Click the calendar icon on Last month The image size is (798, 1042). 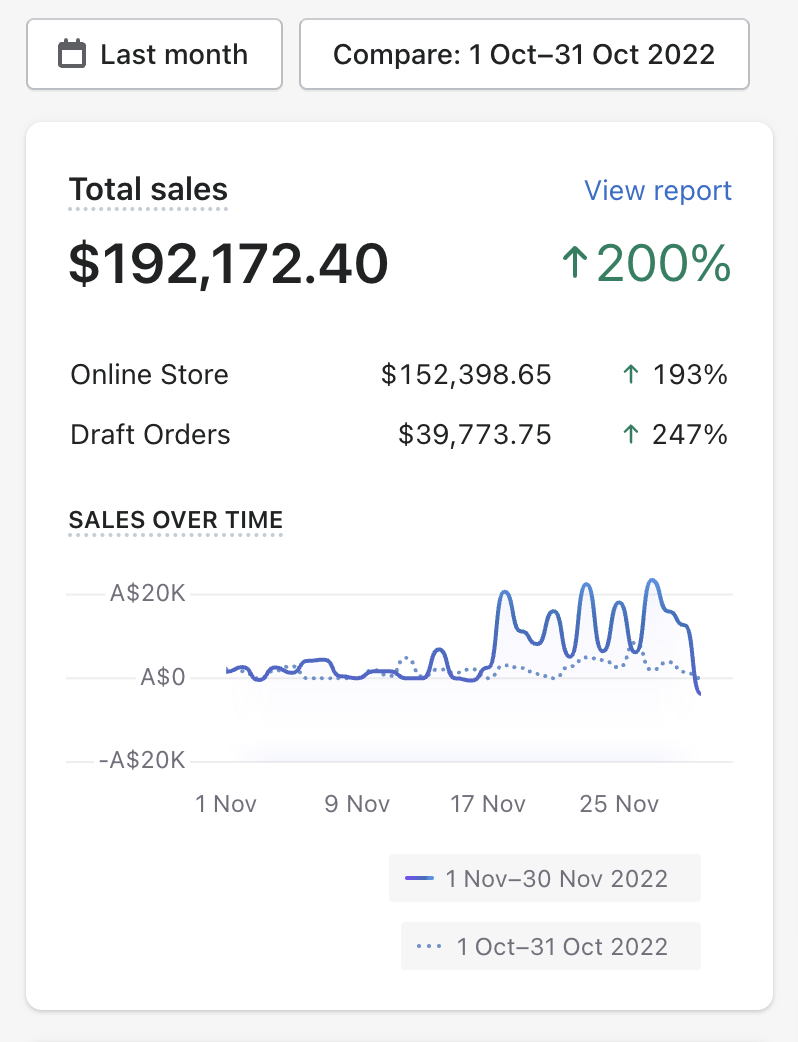tap(72, 54)
